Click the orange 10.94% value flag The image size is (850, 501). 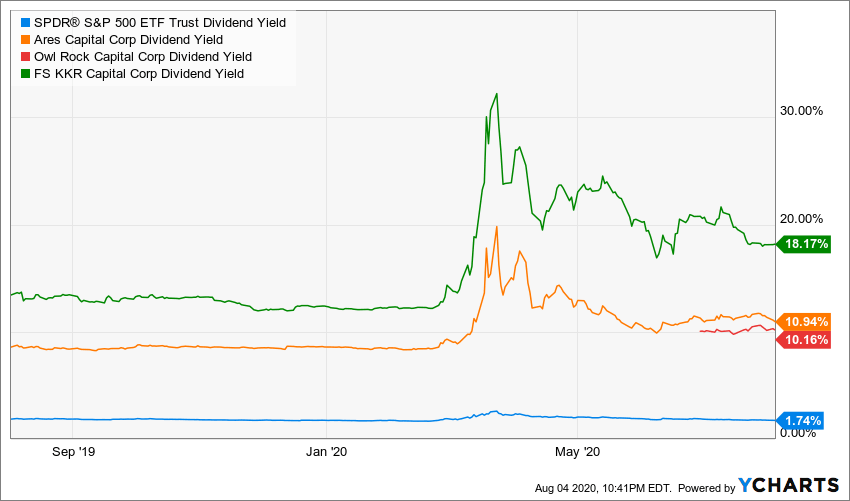point(804,322)
